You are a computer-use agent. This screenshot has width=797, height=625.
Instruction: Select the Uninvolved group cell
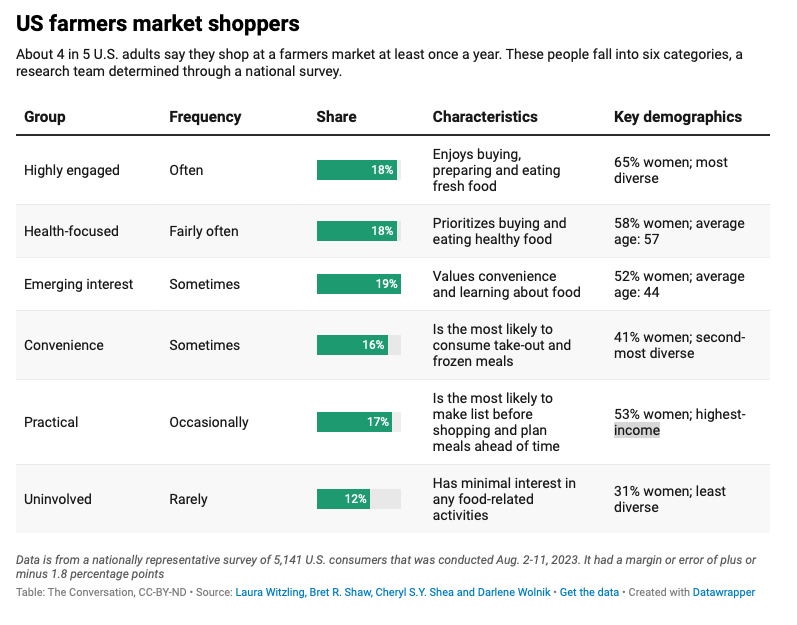click(x=57, y=499)
